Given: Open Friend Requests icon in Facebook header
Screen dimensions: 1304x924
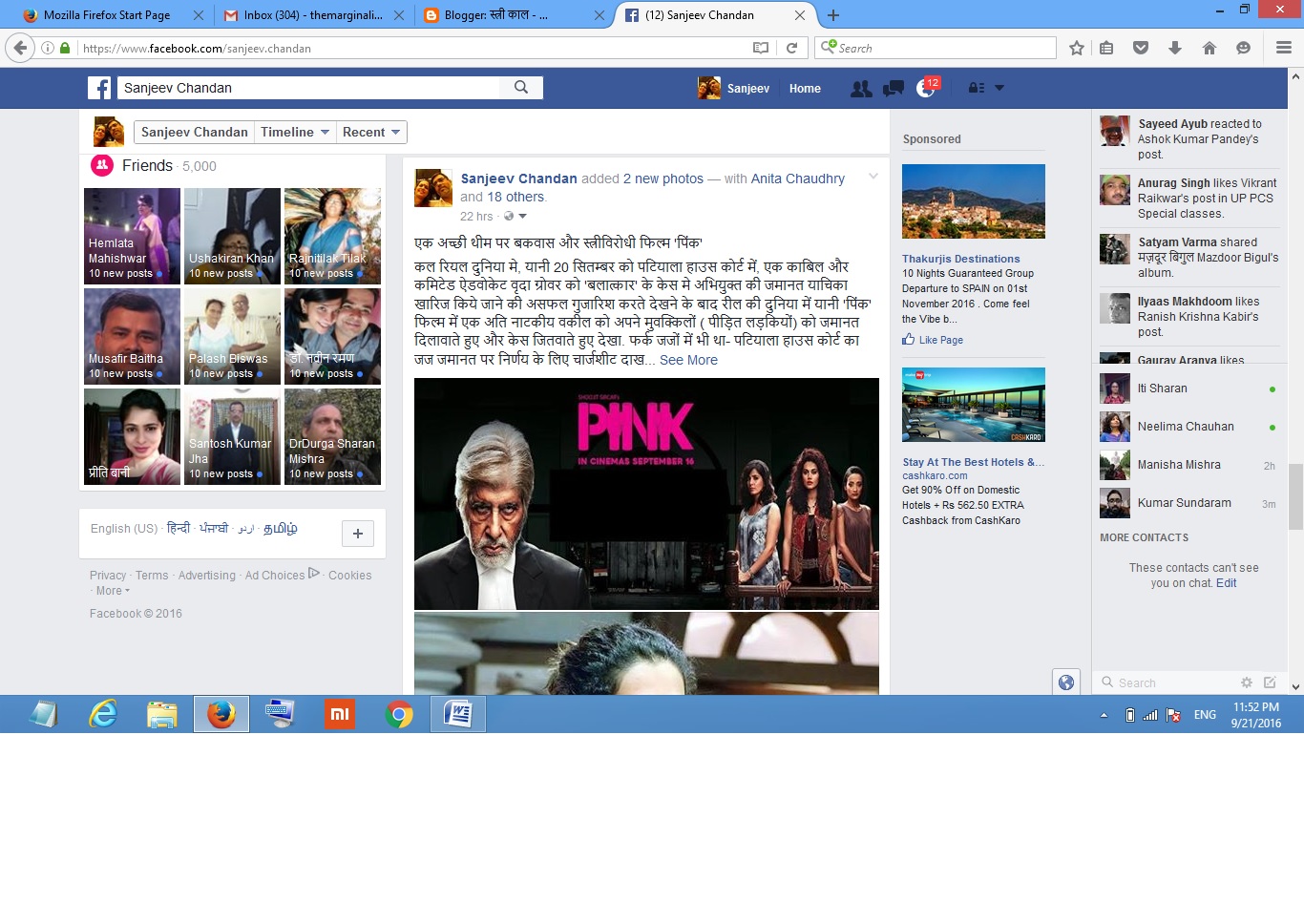Looking at the screenshot, I should [861, 88].
